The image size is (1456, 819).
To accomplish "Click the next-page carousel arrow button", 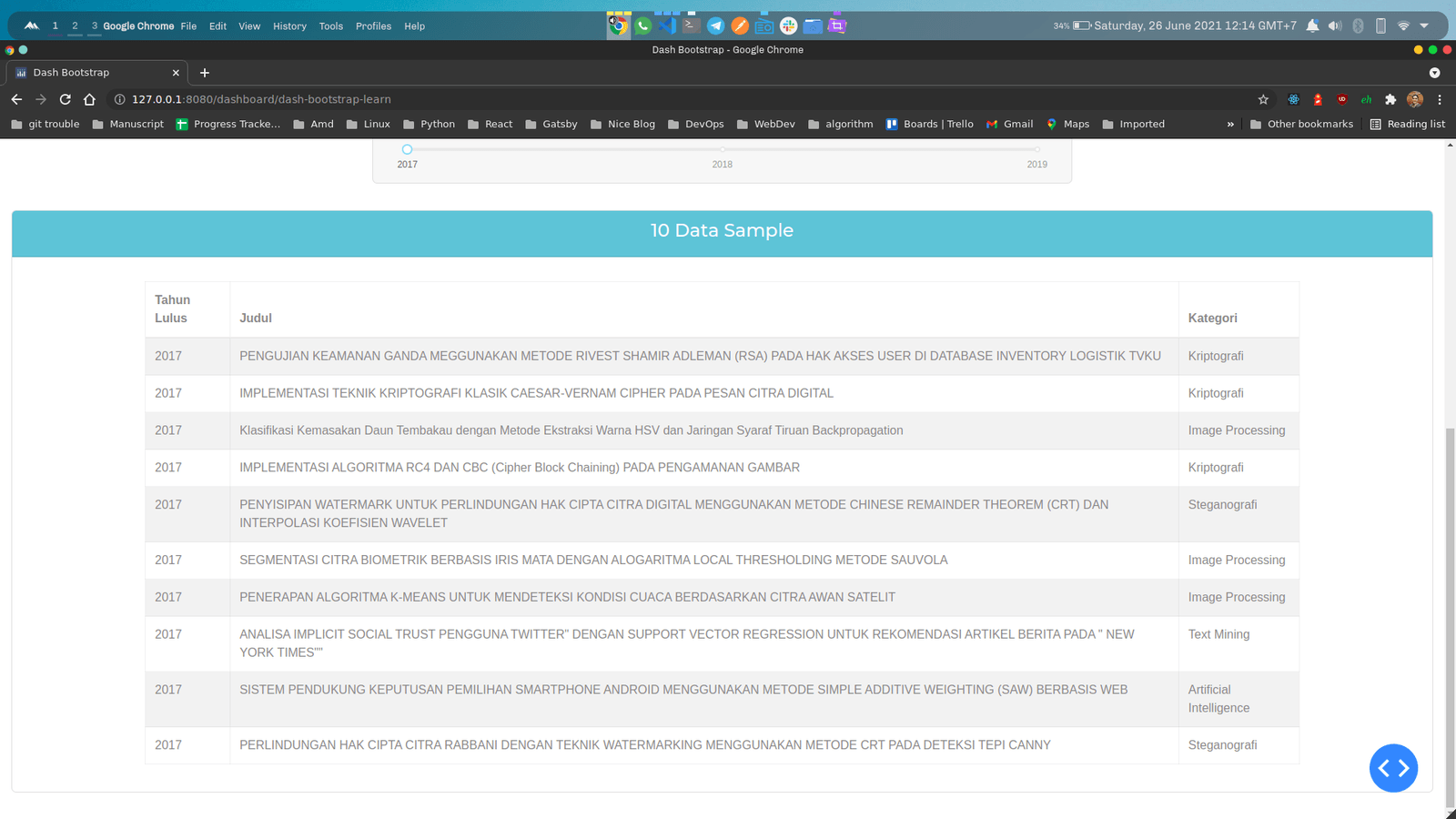I will [x=1402, y=768].
